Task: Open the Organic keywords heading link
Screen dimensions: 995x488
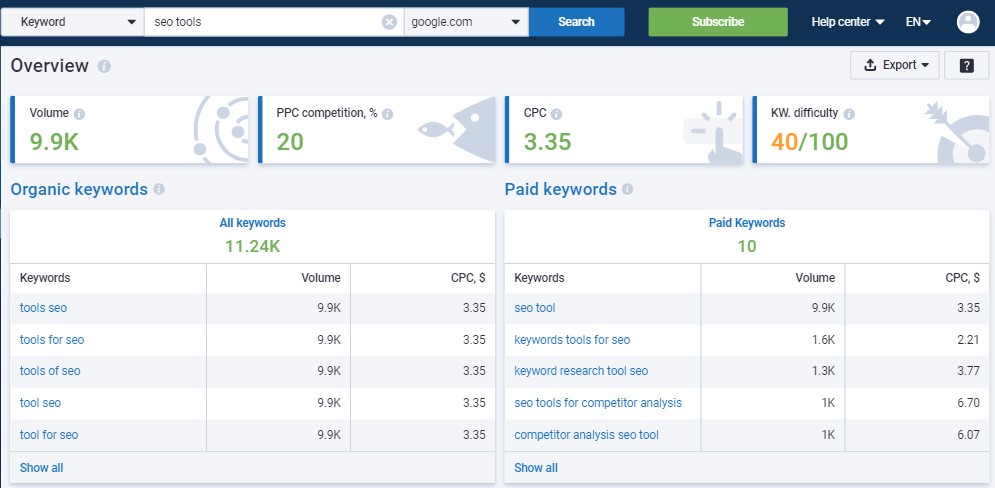Action: click(79, 189)
